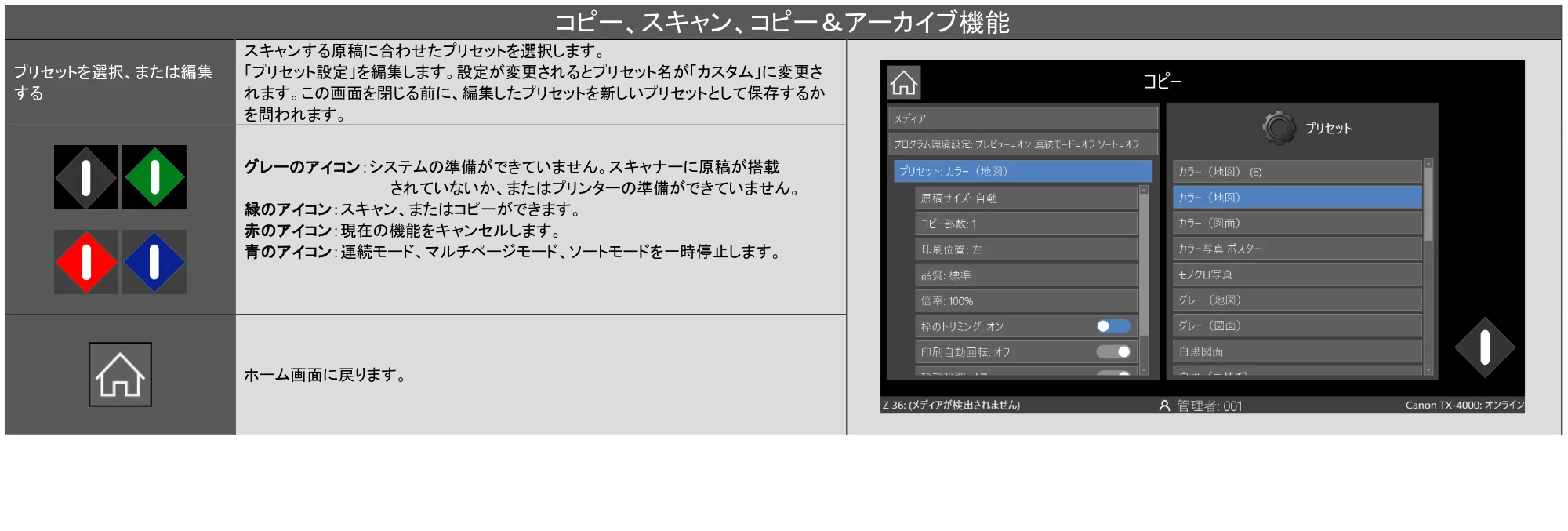Open the コピー部数: 1 setting
Screen dimensions: 1568x531
(1025, 224)
